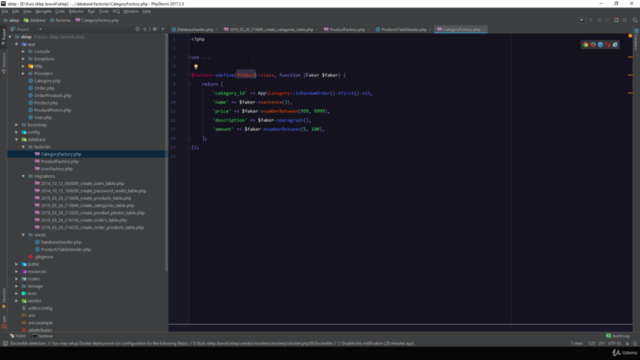Expand folded use statements in editor
The image size is (640, 360).
point(189,57)
